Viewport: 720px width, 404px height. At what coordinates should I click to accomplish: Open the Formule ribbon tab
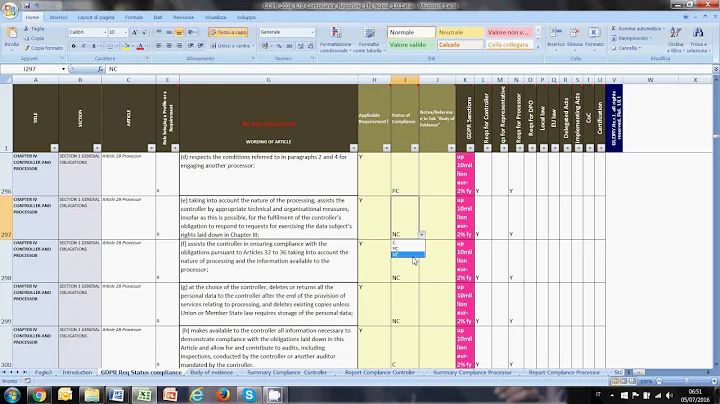click(x=134, y=17)
